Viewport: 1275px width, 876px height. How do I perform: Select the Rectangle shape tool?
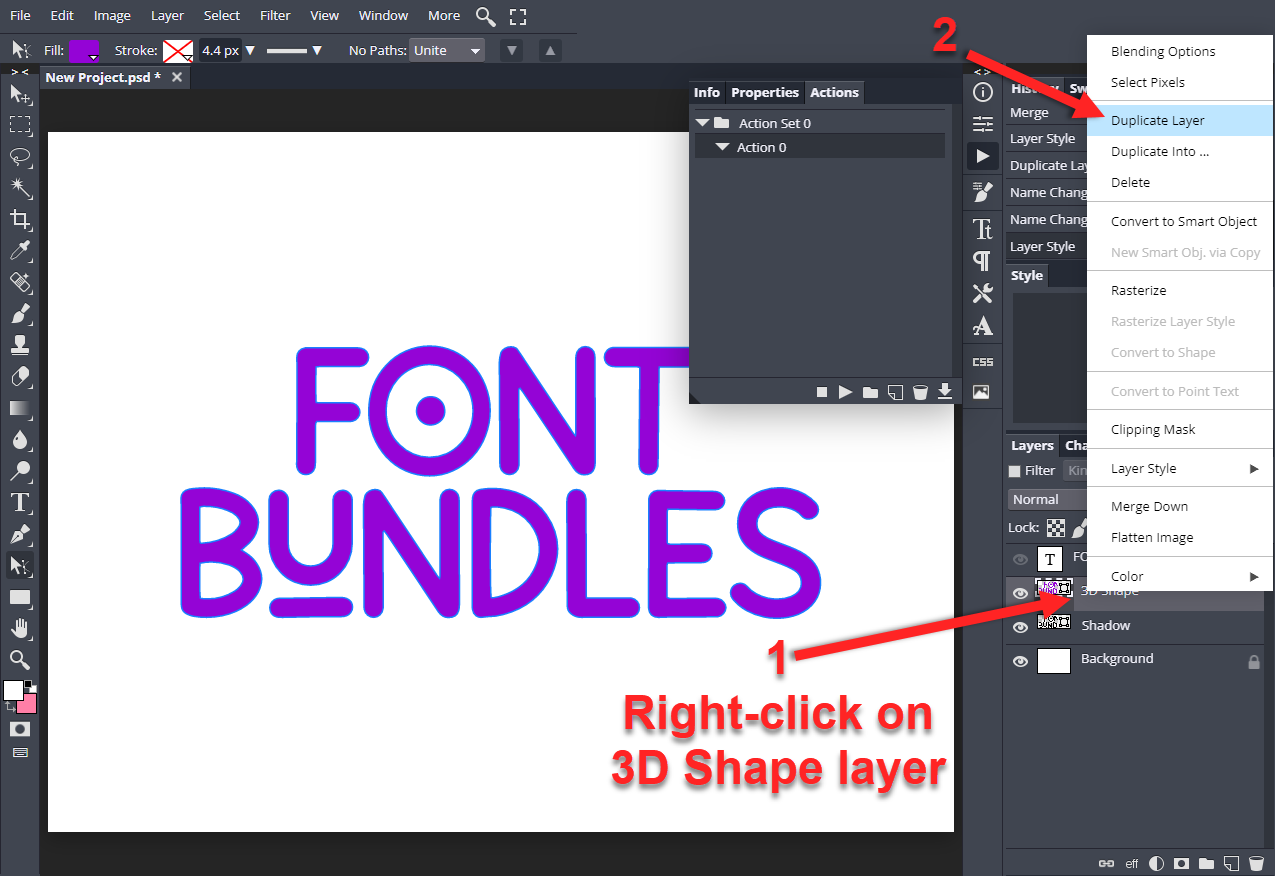point(20,597)
